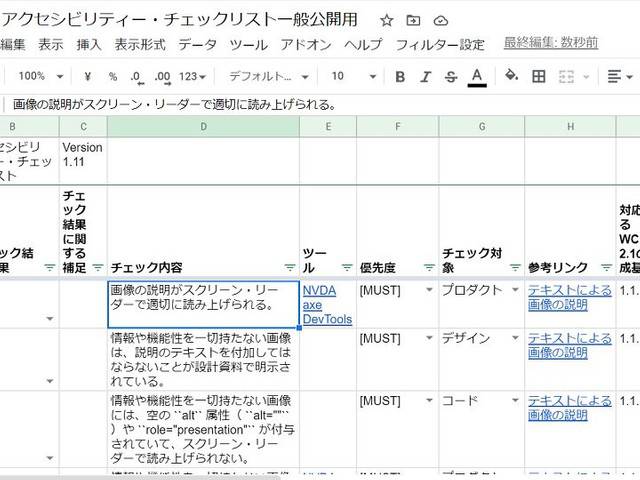Open テキストによる画像の説明 link in デザイン row
Image resolution: width=640 pixels, height=480 pixels.
point(570,345)
